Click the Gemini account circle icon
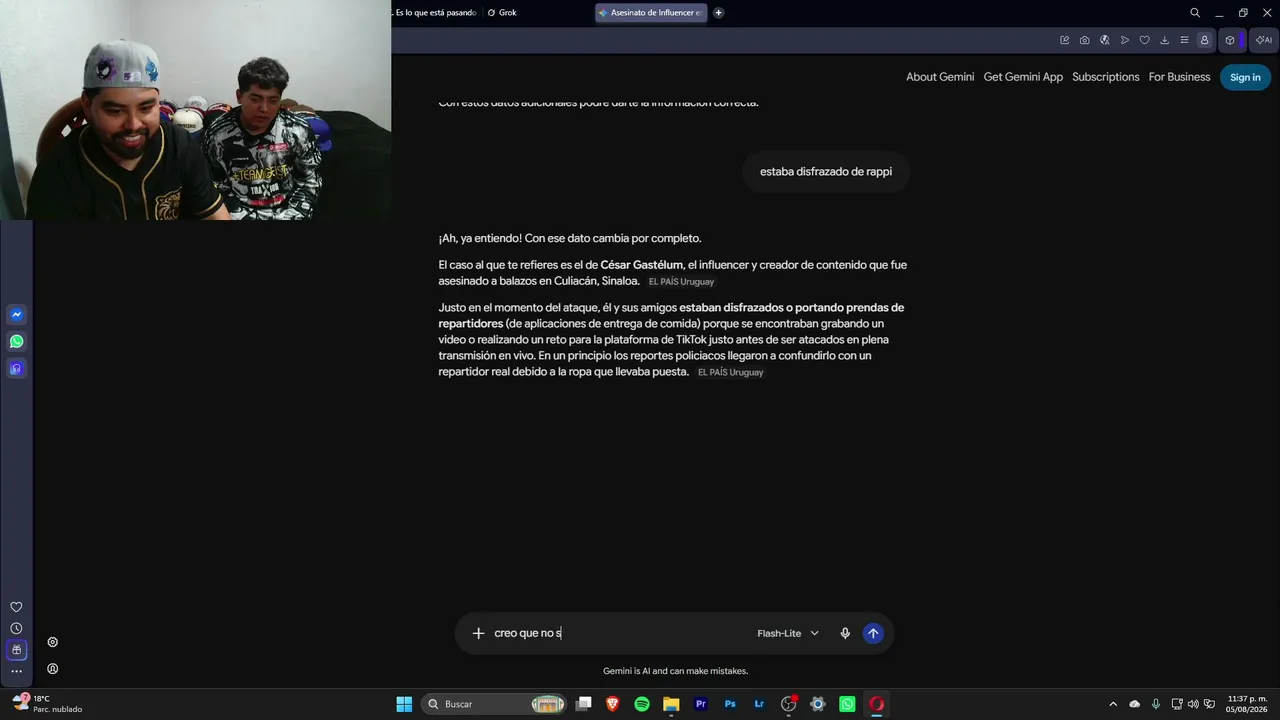 53,669
